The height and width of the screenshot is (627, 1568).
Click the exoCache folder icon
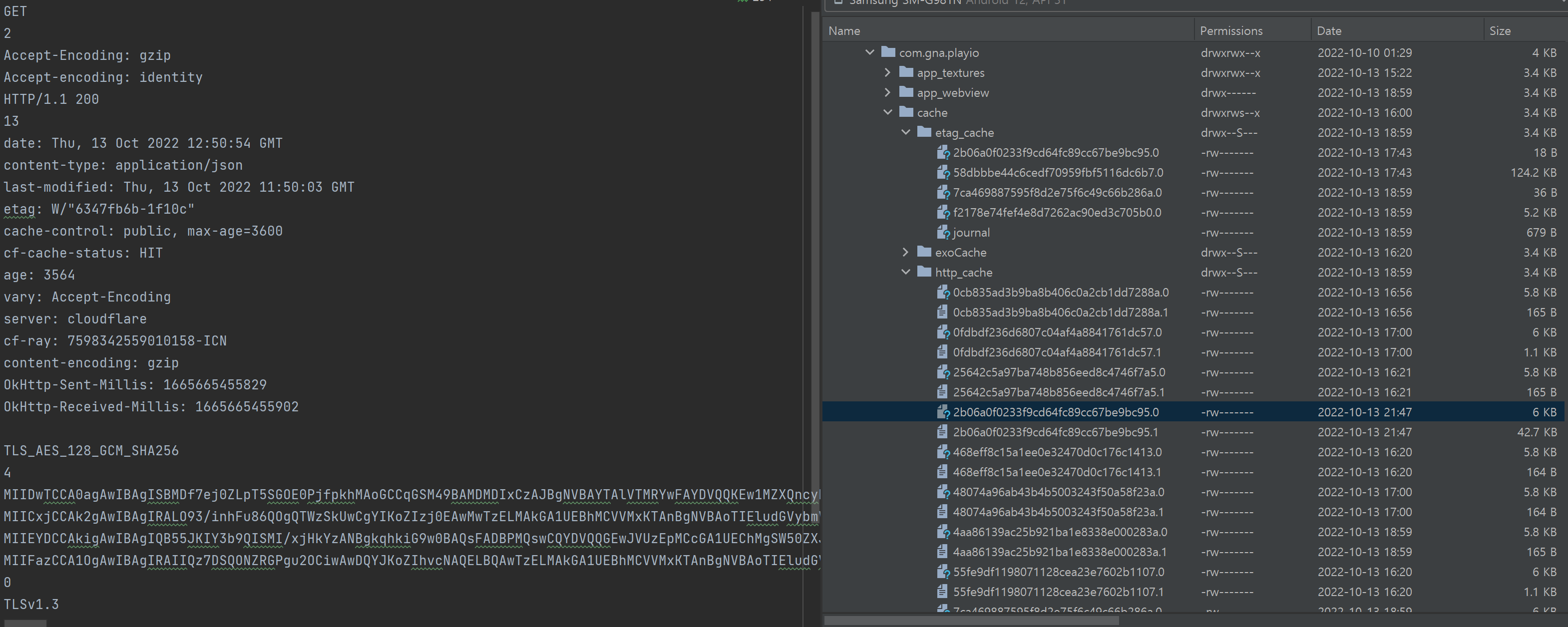click(x=924, y=252)
